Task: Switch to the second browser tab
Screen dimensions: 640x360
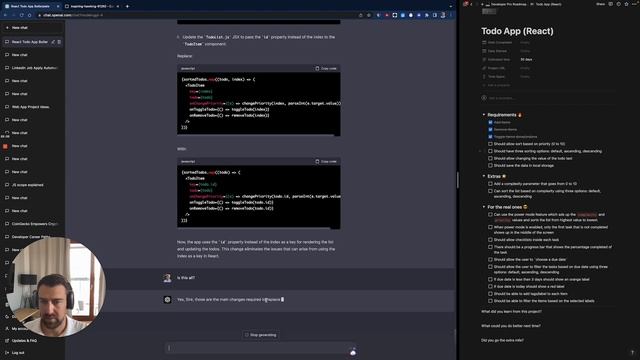Action: tap(91, 6)
